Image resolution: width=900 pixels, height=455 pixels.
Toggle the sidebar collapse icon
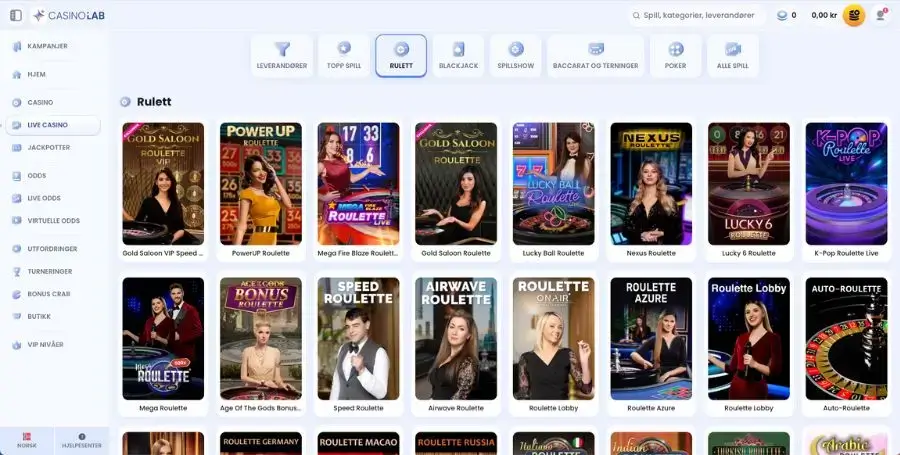coord(16,15)
